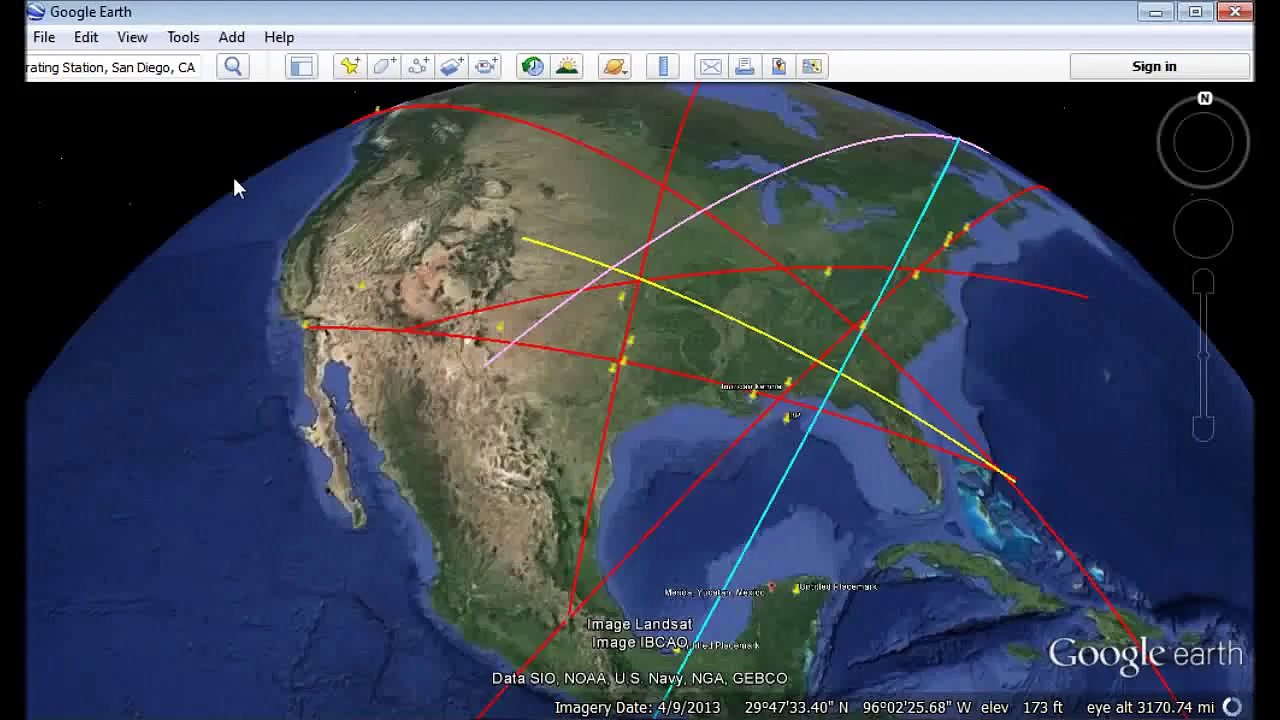Open the View menu
Viewport: 1280px width, 720px height.
132,37
